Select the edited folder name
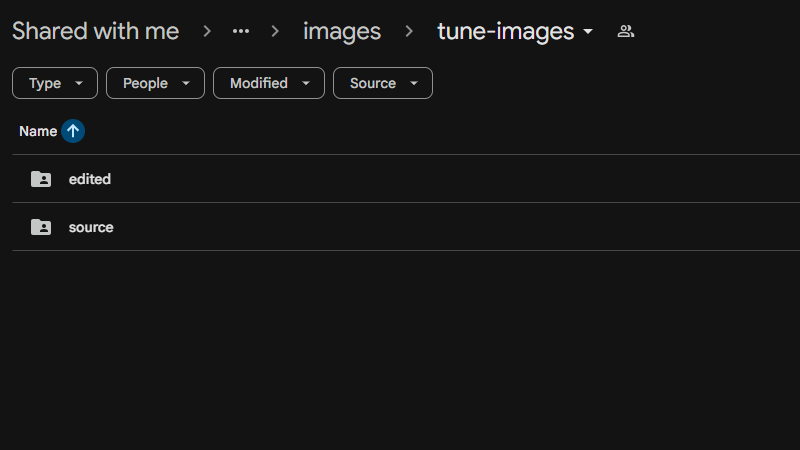 point(90,179)
